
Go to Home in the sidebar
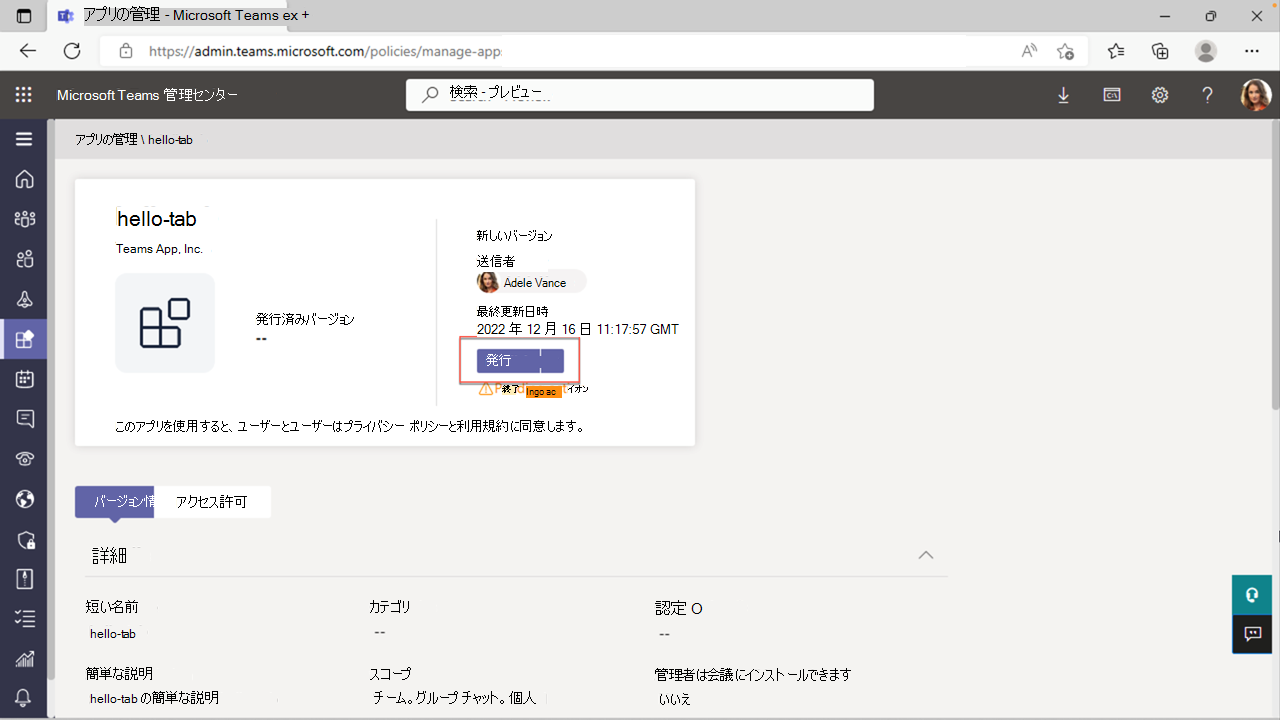point(25,179)
